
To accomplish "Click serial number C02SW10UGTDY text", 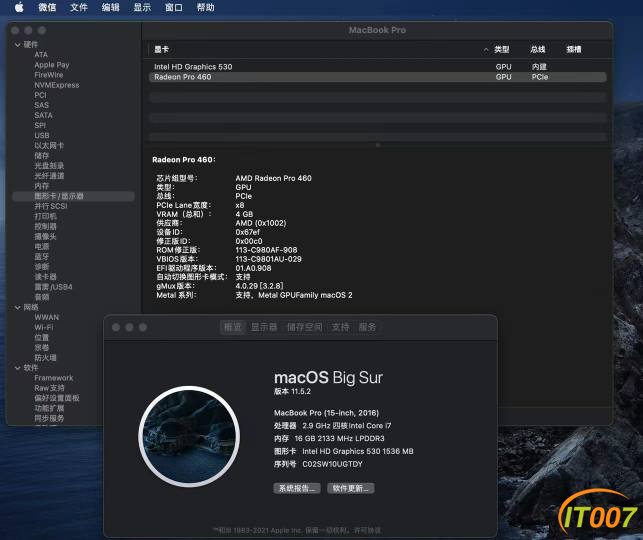I will pyautogui.click(x=333, y=464).
